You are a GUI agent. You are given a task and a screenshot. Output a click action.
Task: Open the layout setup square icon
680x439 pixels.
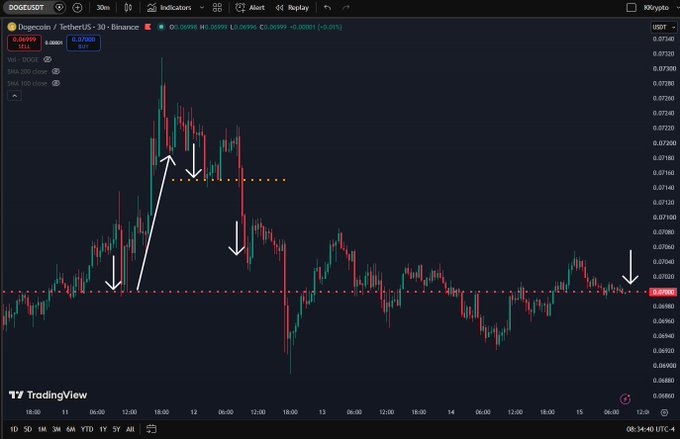pyautogui.click(x=631, y=7)
